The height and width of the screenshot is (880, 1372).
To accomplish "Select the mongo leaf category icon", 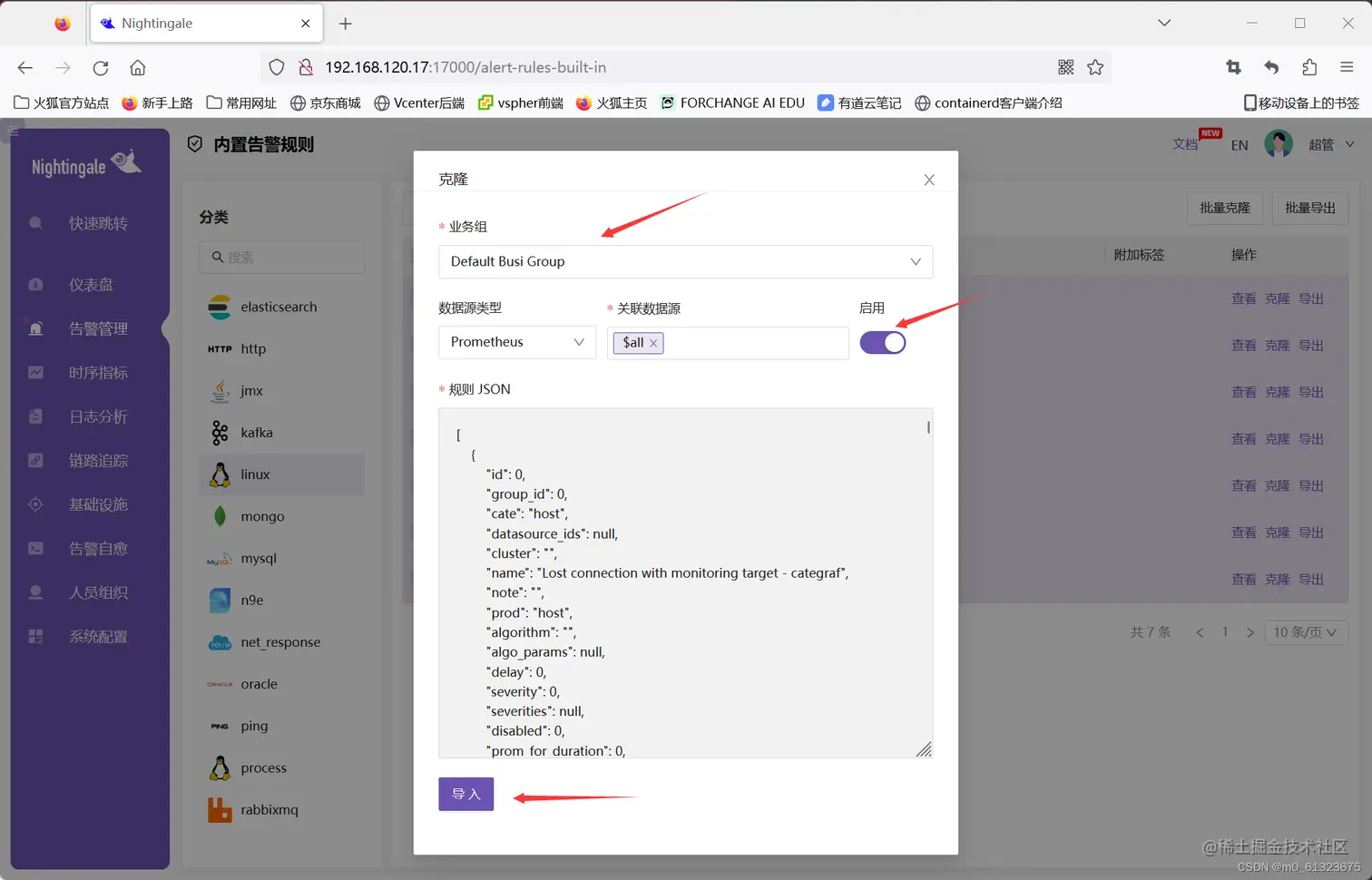I will click(x=220, y=516).
